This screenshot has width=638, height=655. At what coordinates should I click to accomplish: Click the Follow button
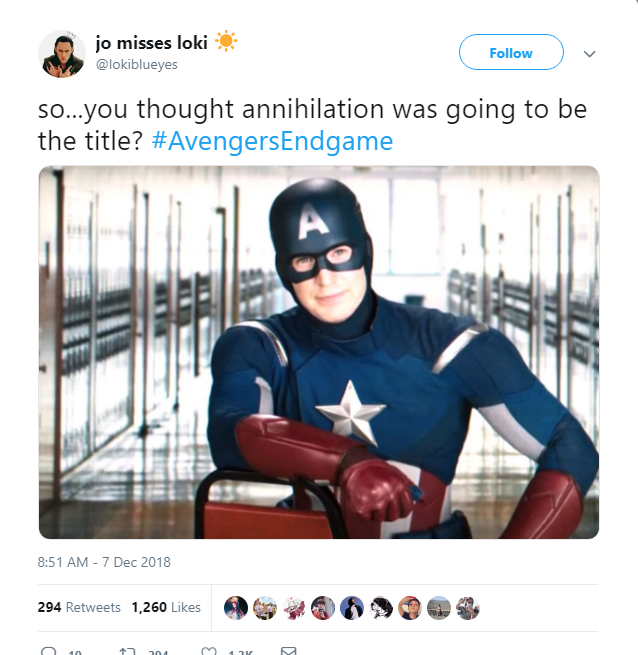(511, 52)
